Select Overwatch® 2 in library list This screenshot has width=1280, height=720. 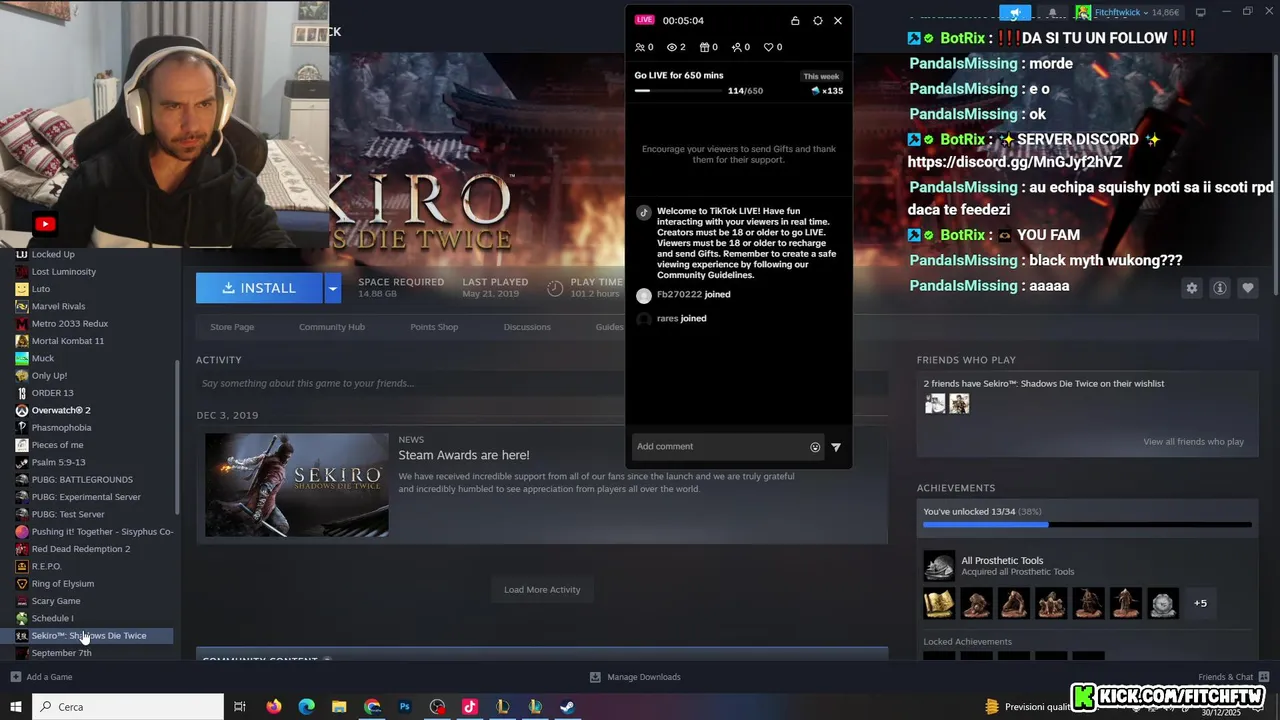click(x=60, y=410)
